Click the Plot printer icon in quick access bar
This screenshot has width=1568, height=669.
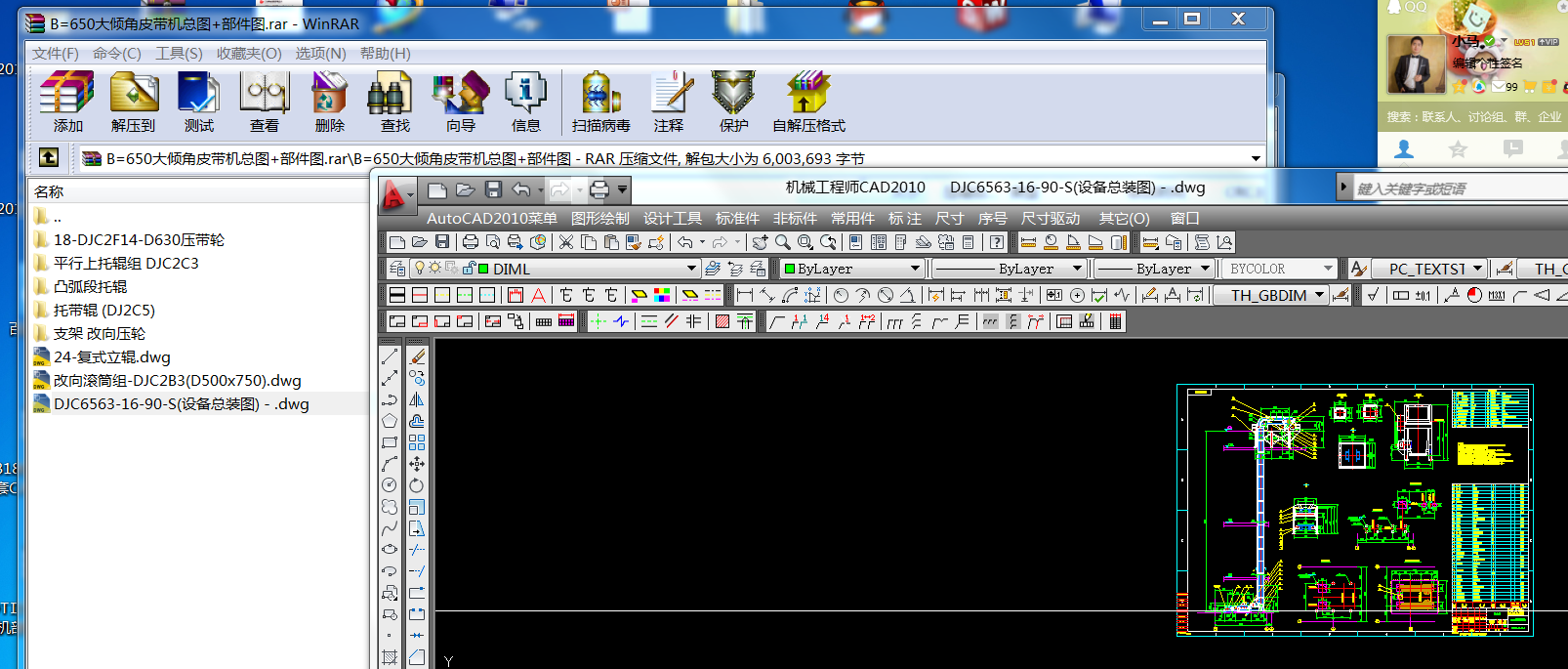coord(598,189)
